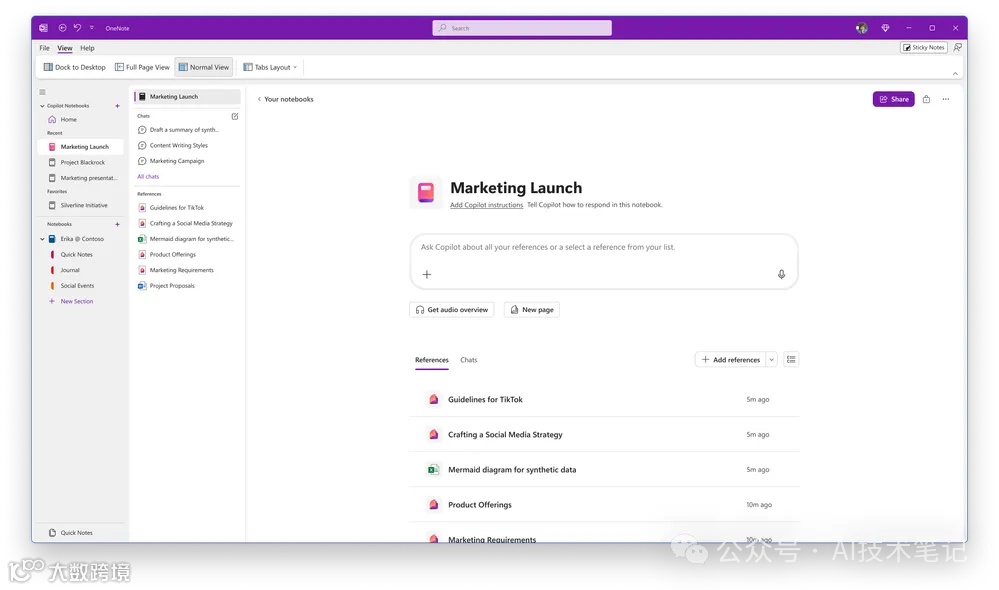Screen dimensions: 999x590
Task: Click Get audio overview
Action: pyautogui.click(x=452, y=310)
